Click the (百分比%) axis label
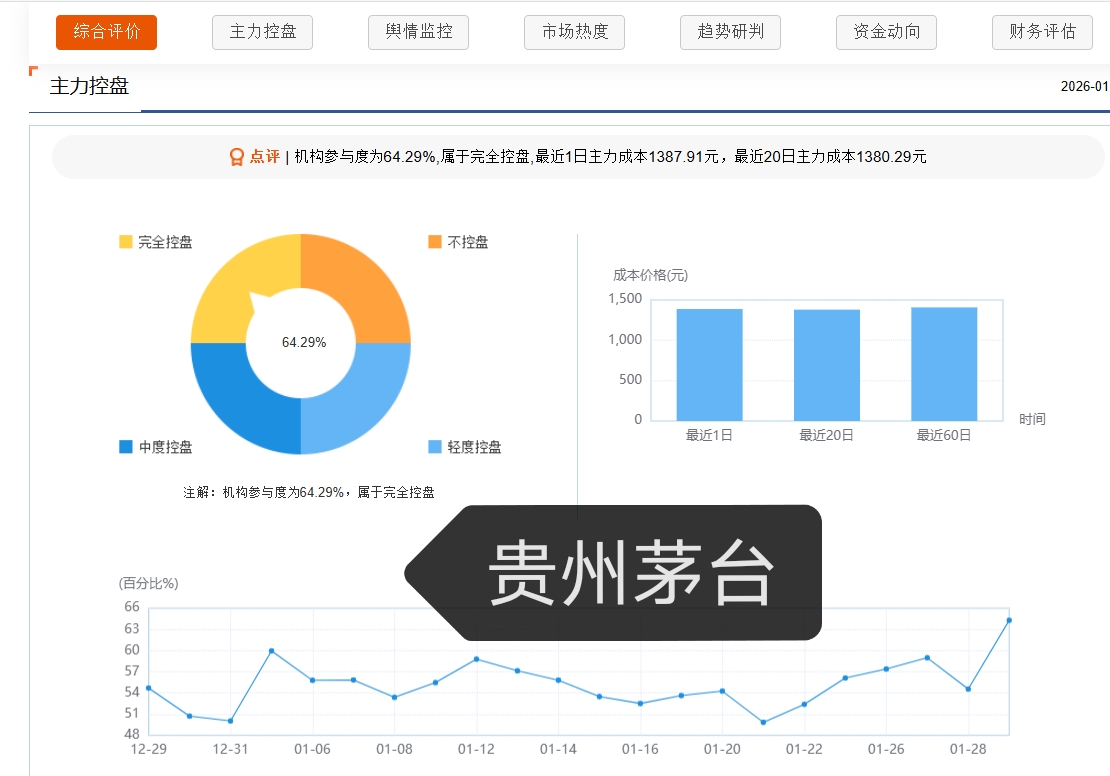The image size is (1110, 776). coord(149,583)
